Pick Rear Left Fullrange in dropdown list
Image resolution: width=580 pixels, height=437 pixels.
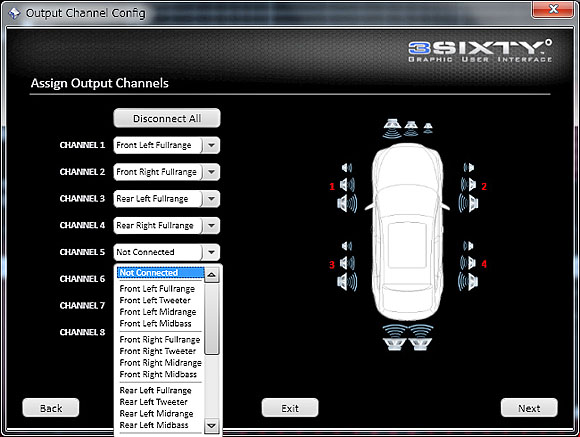[x=155, y=390]
